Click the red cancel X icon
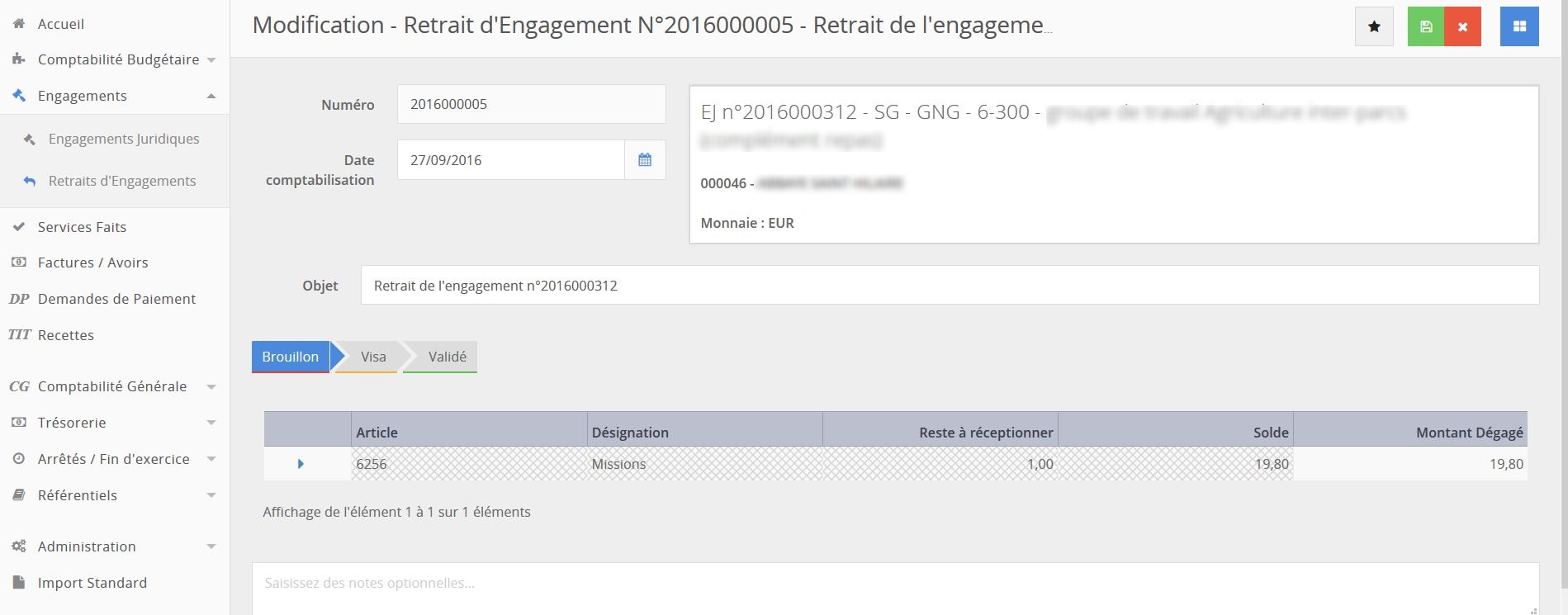The height and width of the screenshot is (615, 1568). click(x=1462, y=27)
